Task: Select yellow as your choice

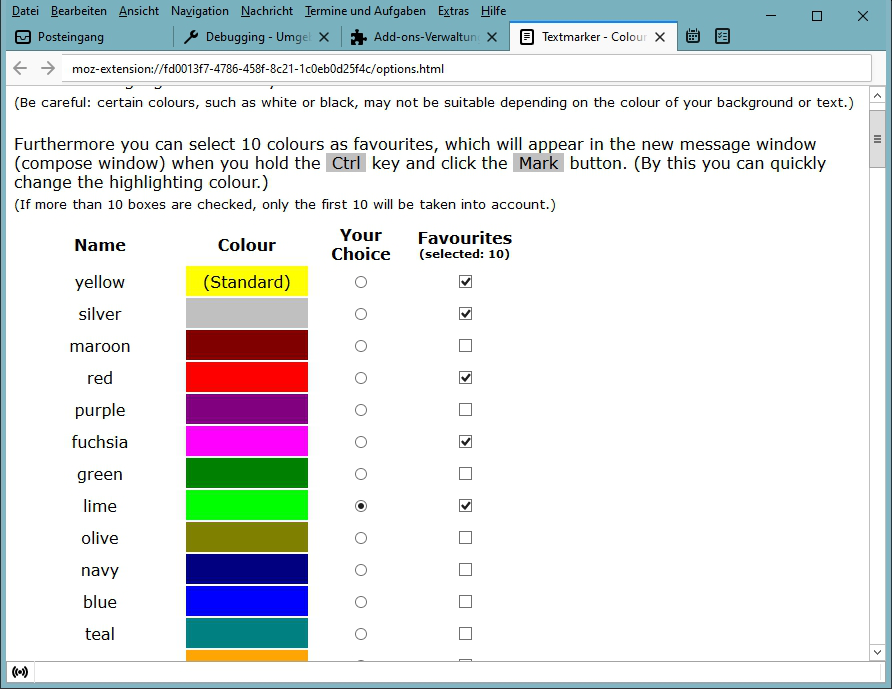Action: pos(361,282)
